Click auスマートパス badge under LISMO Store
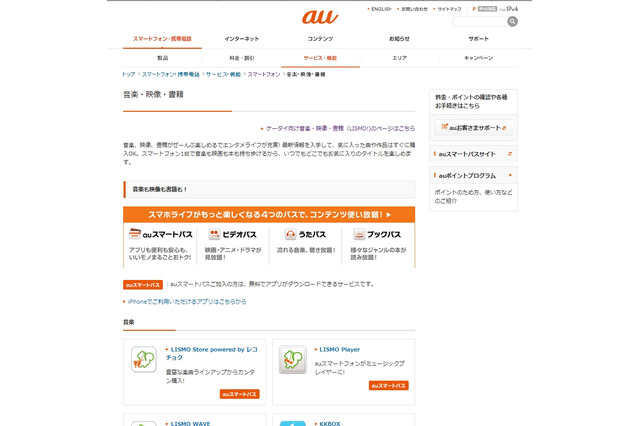This screenshot has width=640, height=426. point(240,394)
